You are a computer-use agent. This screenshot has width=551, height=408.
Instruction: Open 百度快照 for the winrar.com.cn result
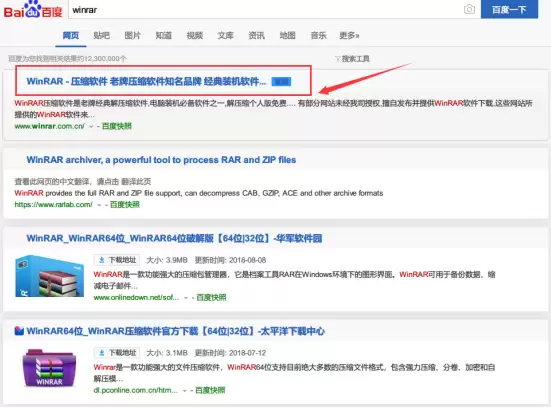(117, 126)
